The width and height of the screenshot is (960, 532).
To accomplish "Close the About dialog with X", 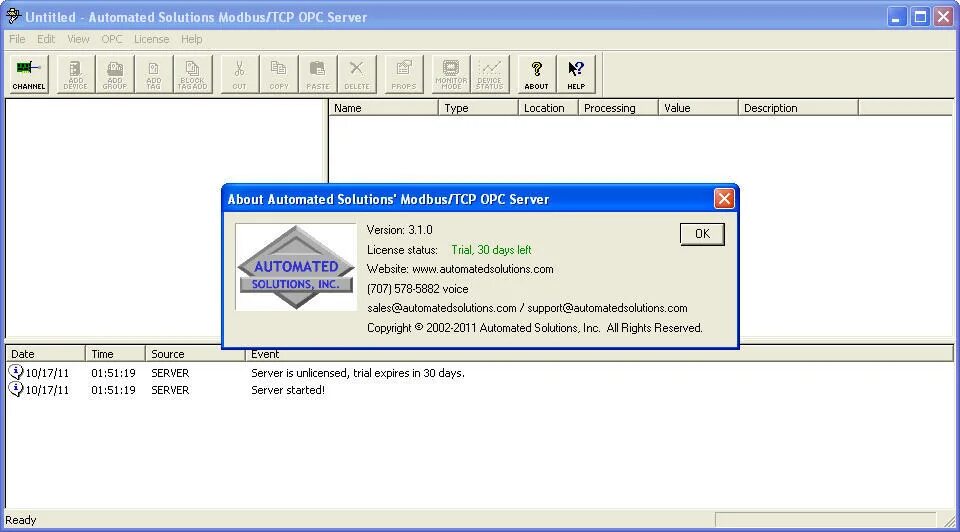I will (724, 198).
